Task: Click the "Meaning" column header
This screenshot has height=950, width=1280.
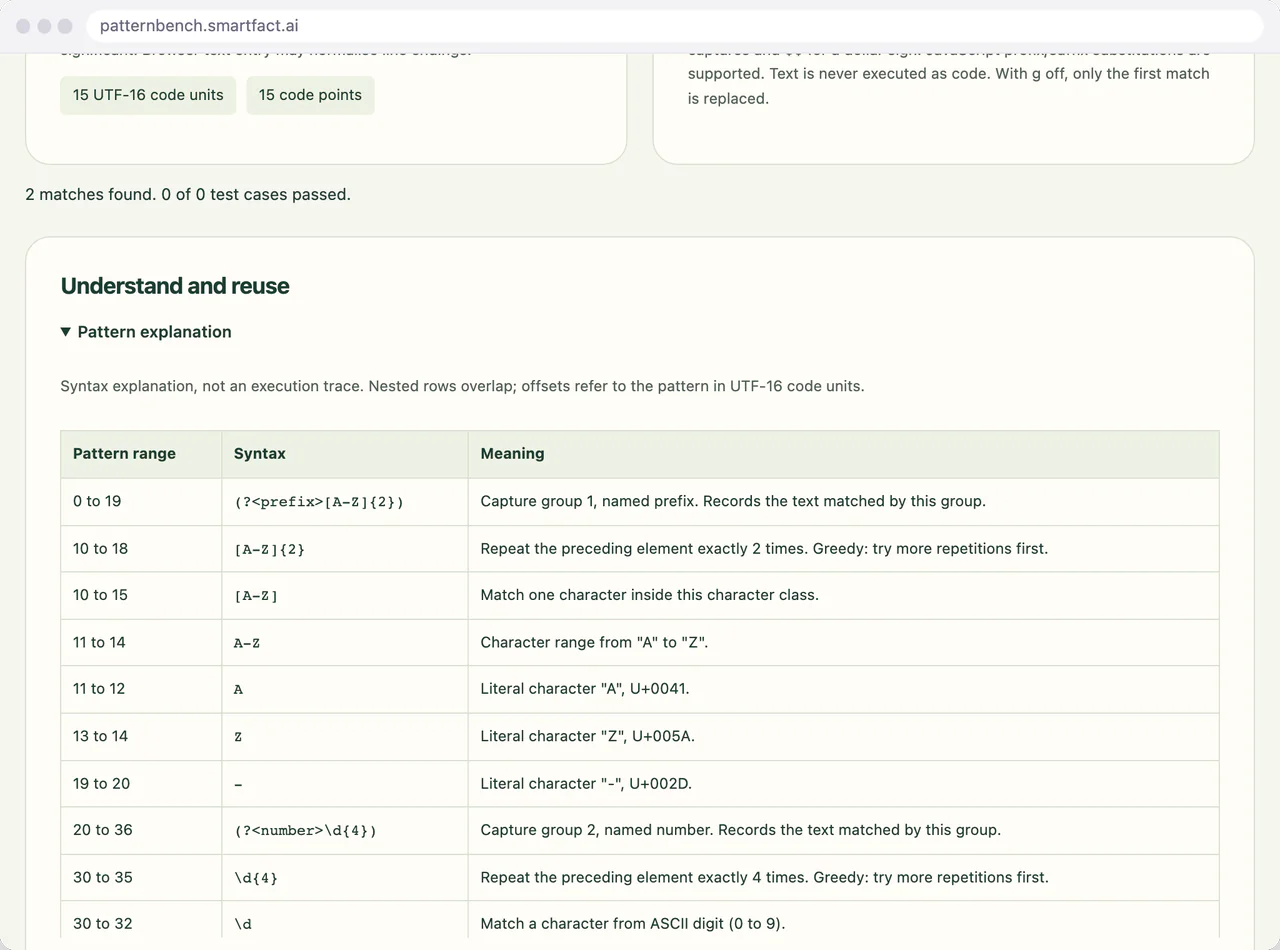Action: (x=843, y=454)
